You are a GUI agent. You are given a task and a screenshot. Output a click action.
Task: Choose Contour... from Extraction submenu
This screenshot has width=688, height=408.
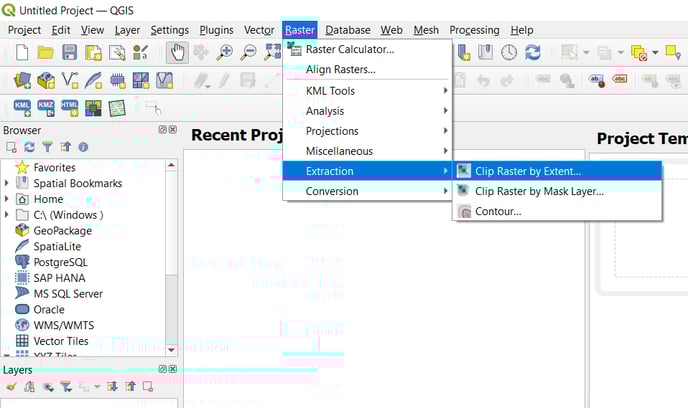point(557,211)
